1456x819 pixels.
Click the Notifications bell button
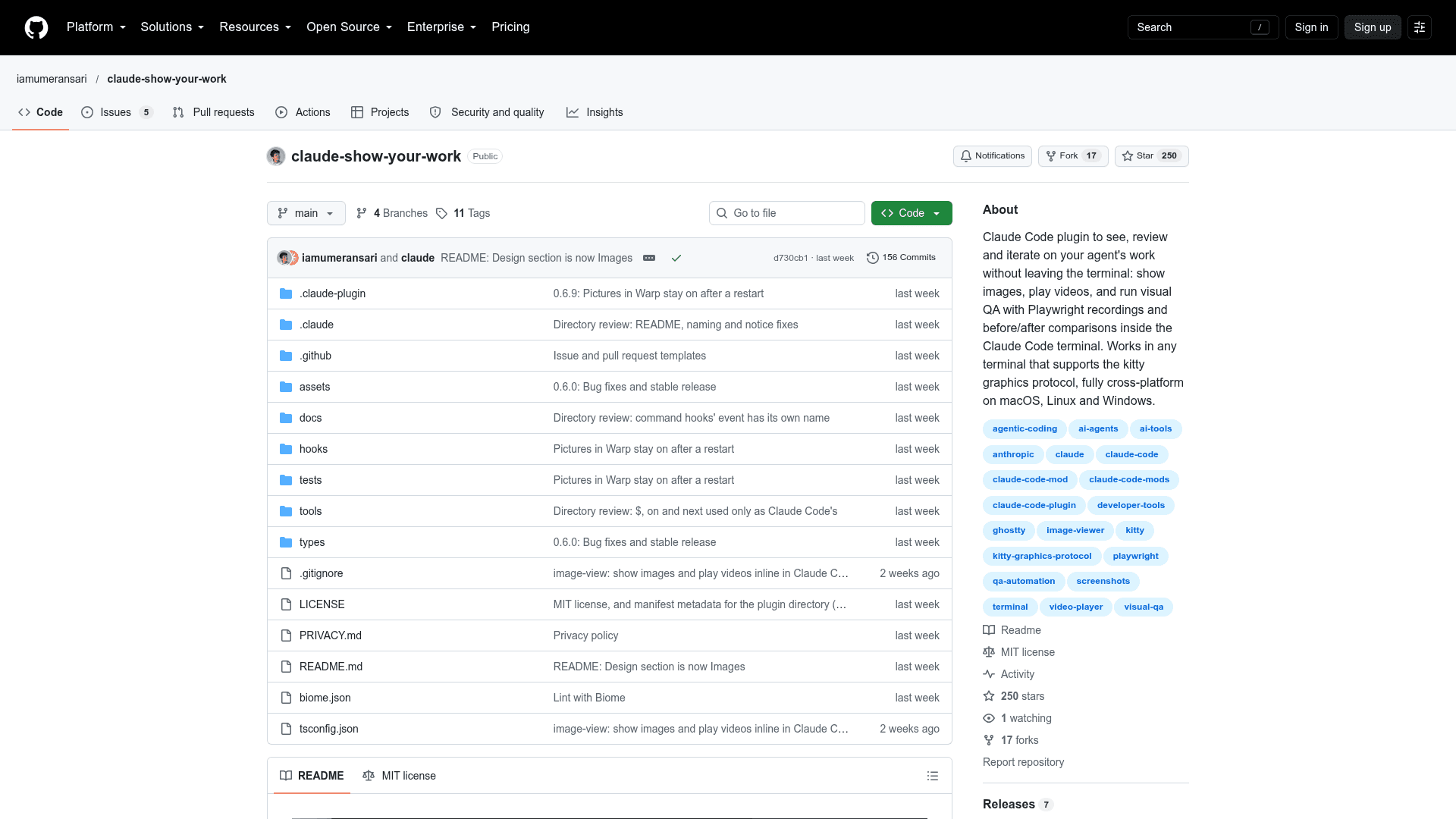point(993,156)
